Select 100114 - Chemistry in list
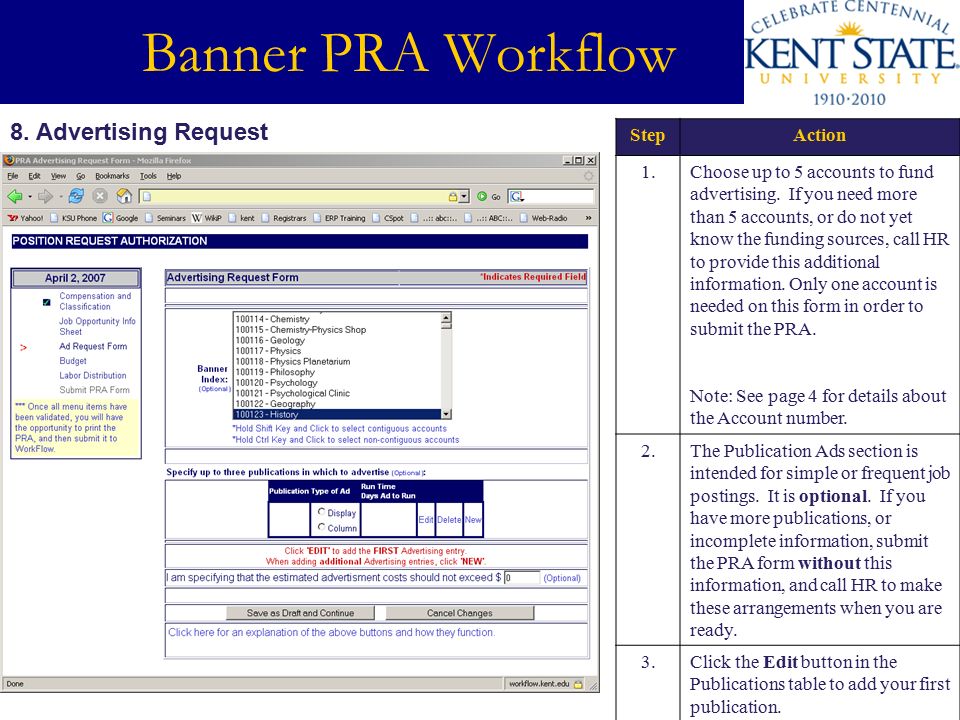The height and width of the screenshot is (720, 960). pos(337,319)
